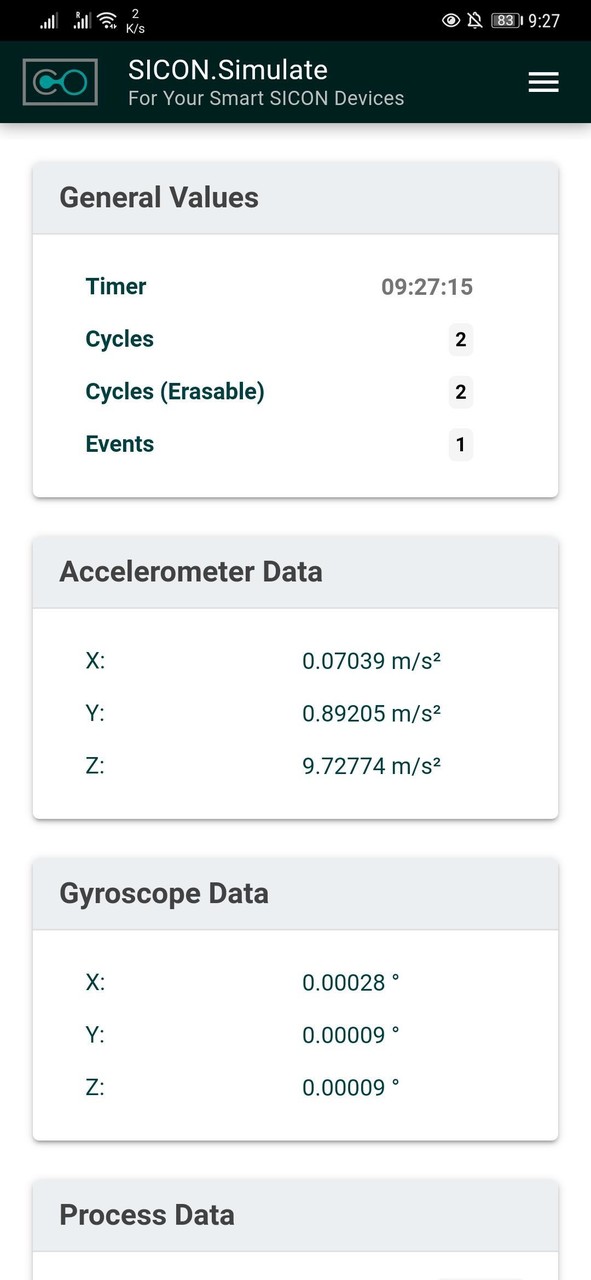Image resolution: width=591 pixels, height=1280 pixels.
Task: Expand the General Values section header
Action: click(158, 197)
